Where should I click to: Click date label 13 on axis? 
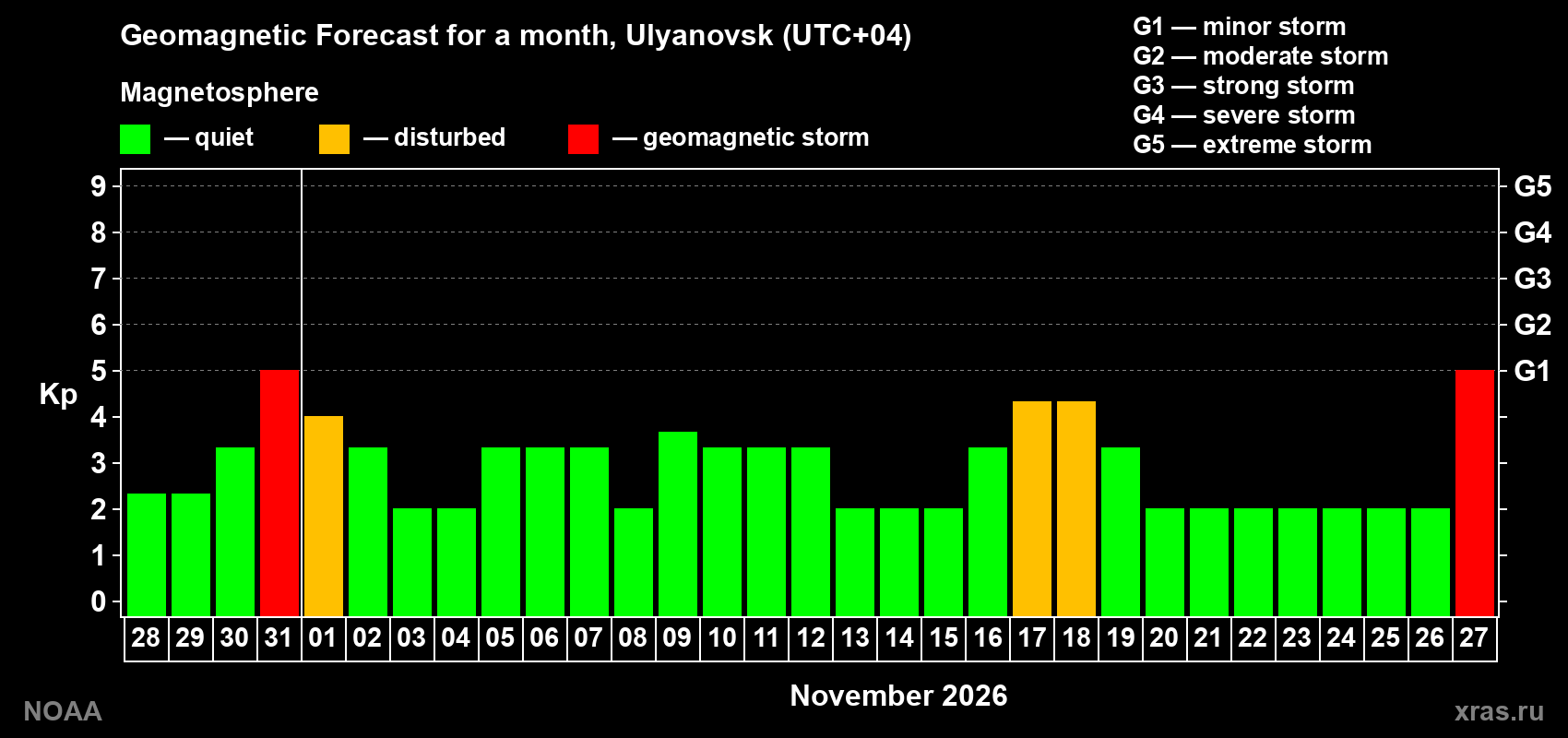(x=855, y=638)
